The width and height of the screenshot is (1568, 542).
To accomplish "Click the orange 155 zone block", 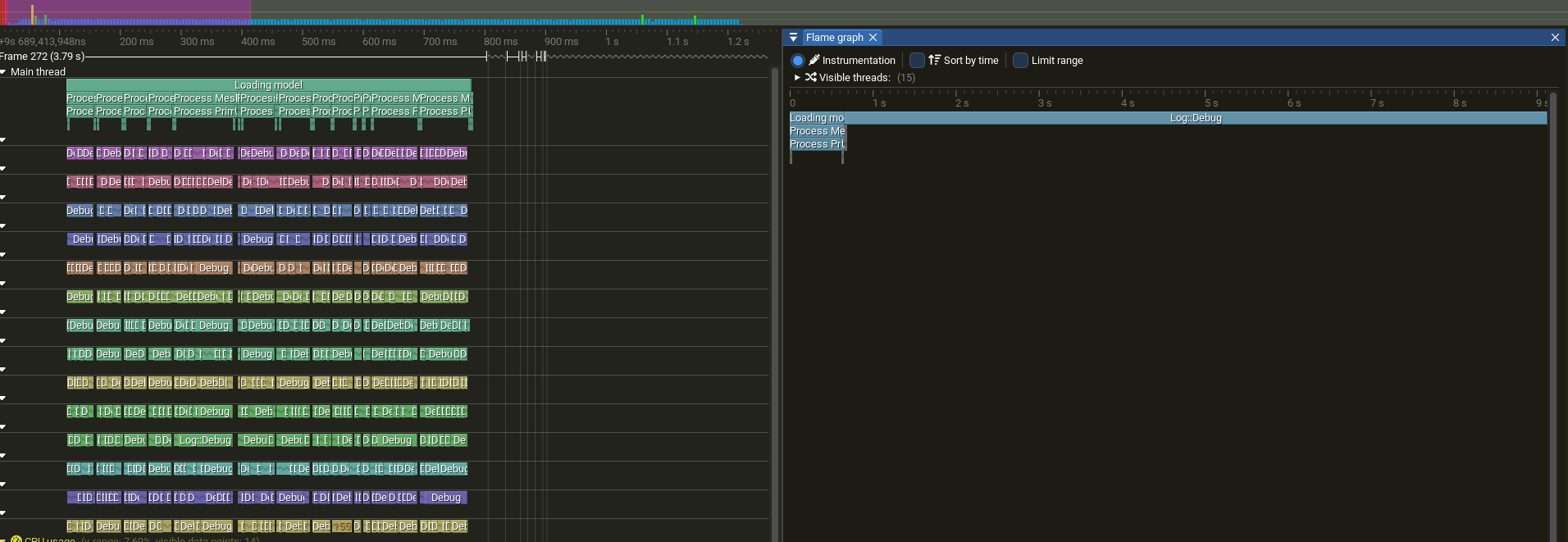I will (342, 526).
